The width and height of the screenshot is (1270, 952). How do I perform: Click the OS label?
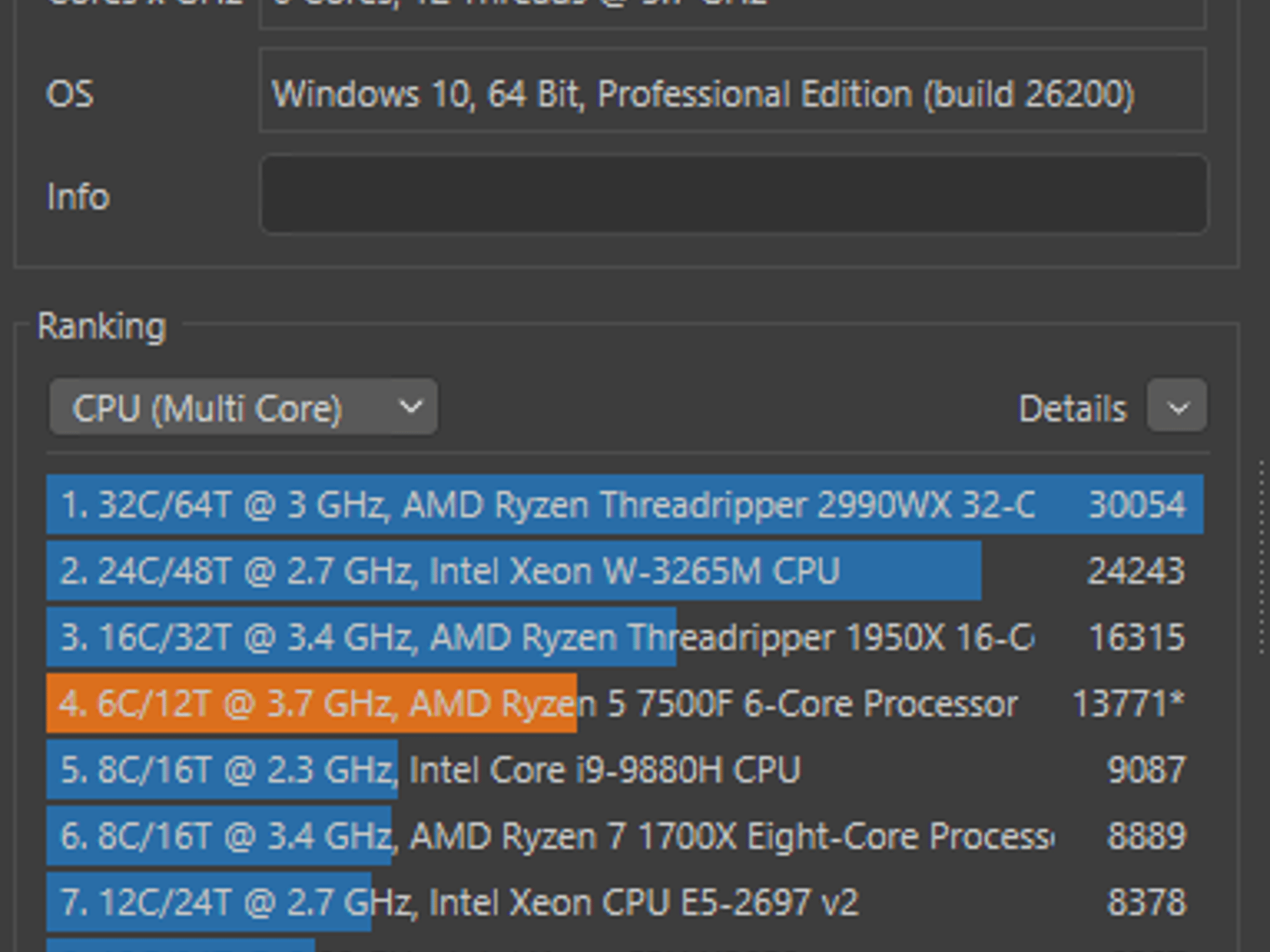click(69, 94)
